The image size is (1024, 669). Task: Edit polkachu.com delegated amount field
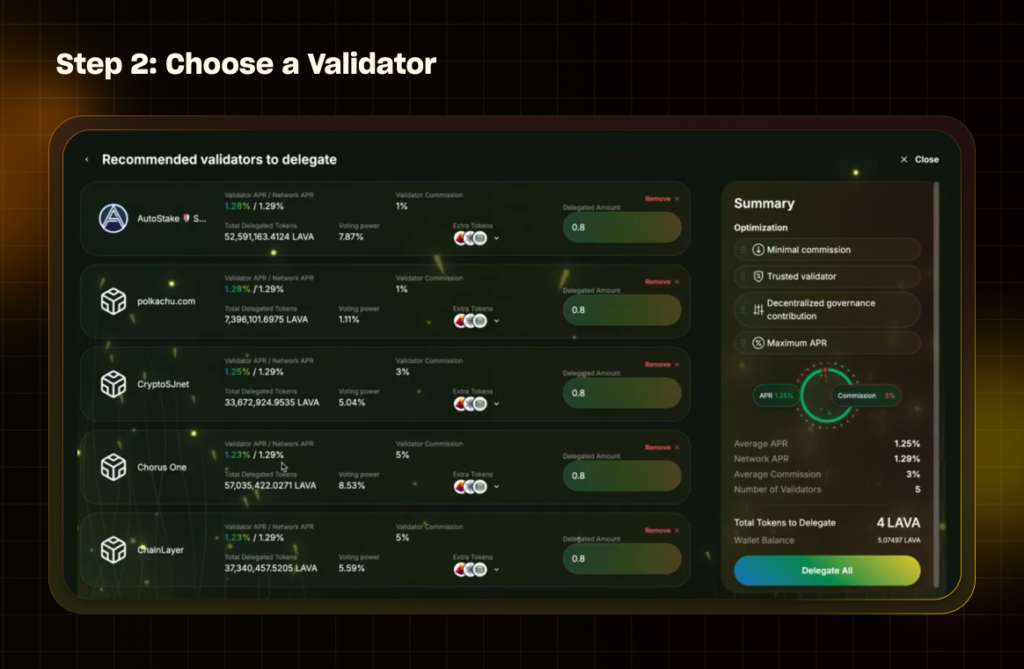tap(622, 310)
